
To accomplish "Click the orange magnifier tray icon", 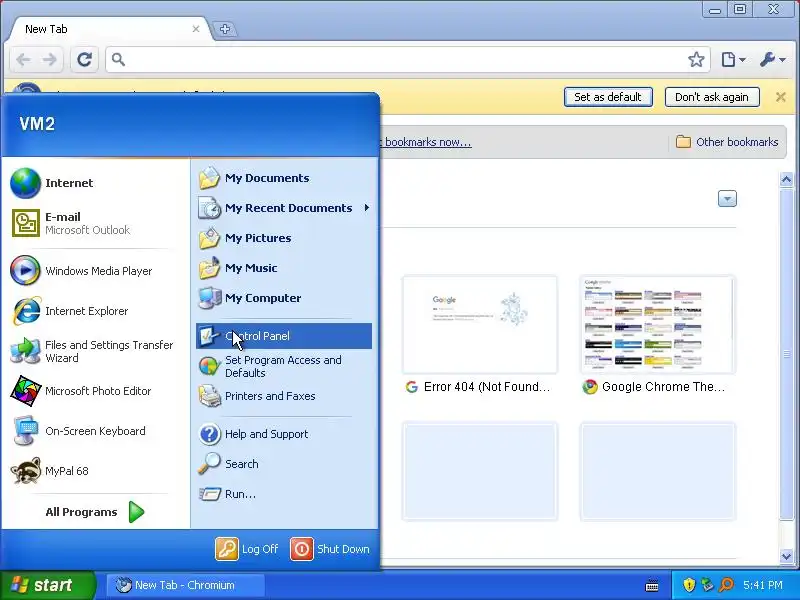I will coord(726,585).
